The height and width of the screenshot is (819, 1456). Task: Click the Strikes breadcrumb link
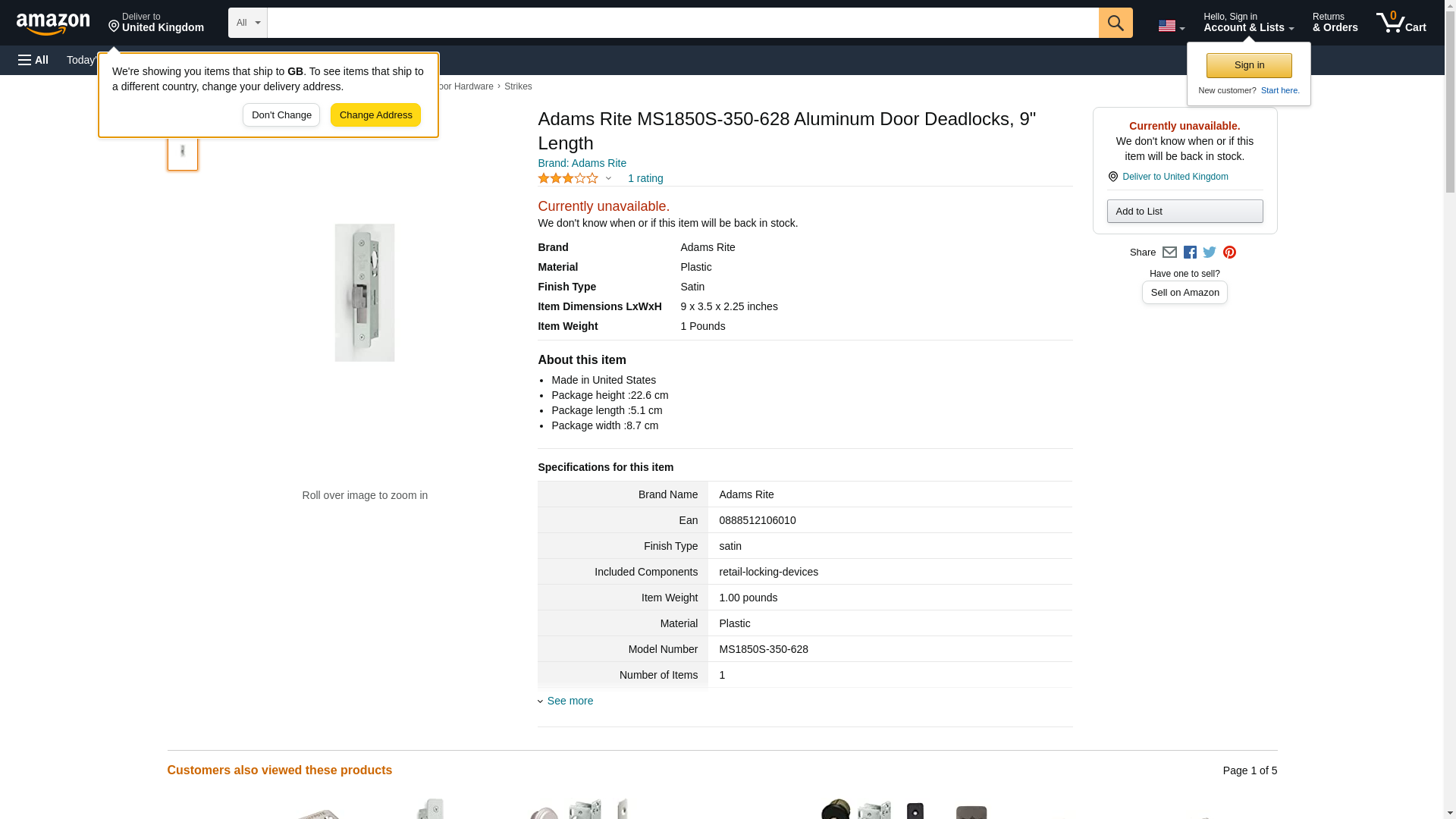tap(518, 86)
